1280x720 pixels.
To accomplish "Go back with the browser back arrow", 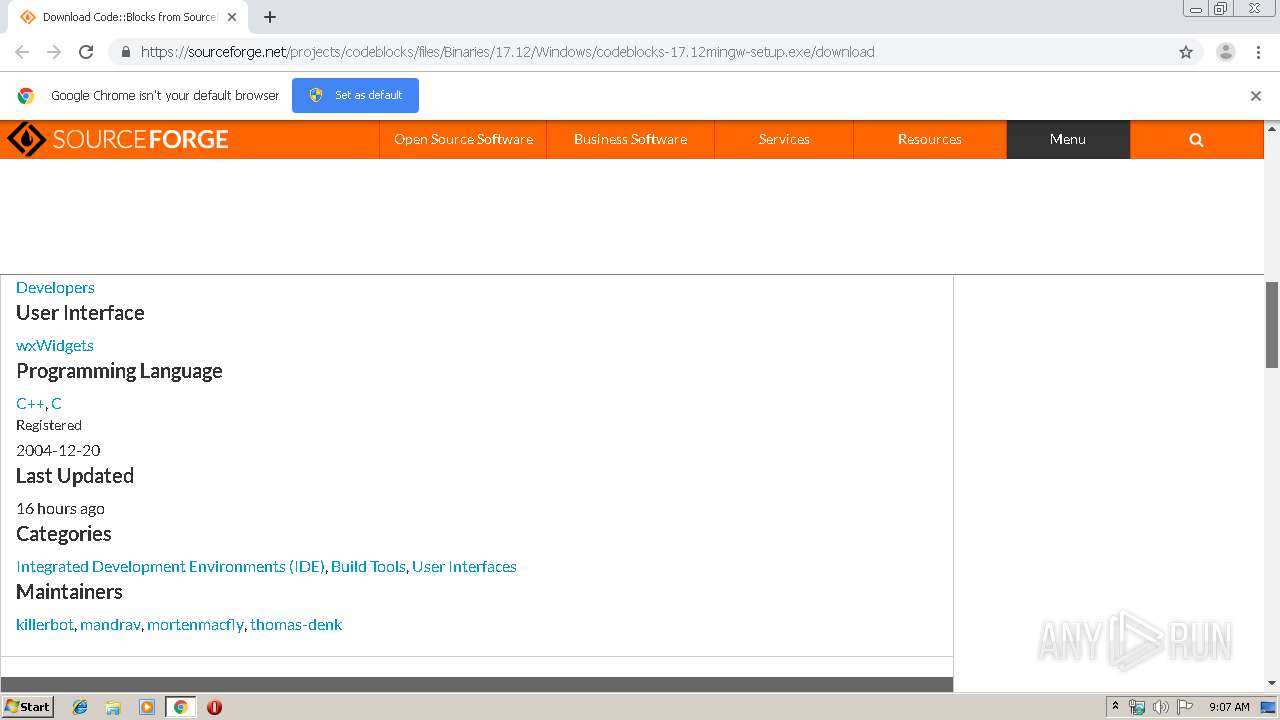I will 22,52.
